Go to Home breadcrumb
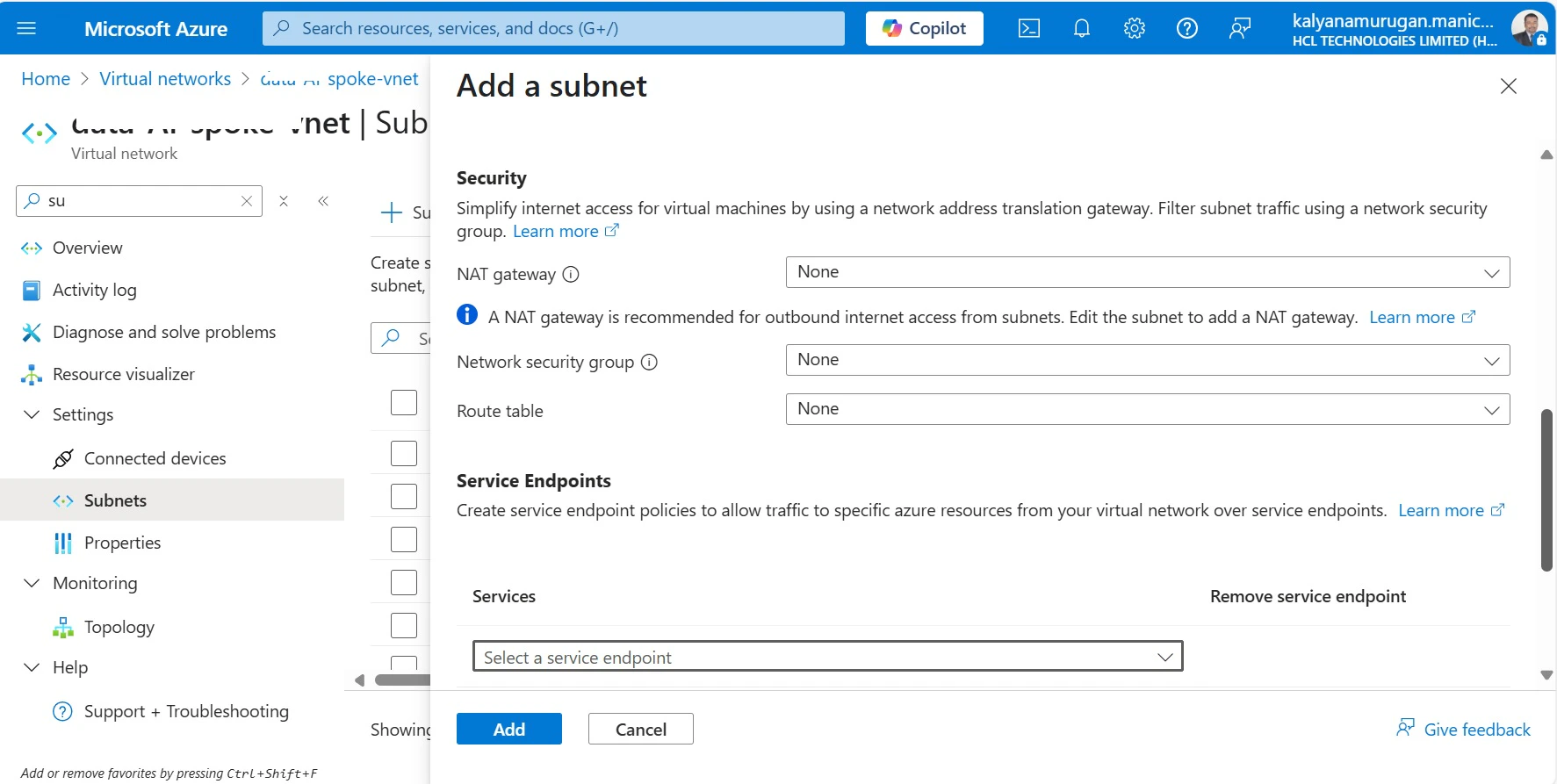The height and width of the screenshot is (784, 1557). pos(46,79)
